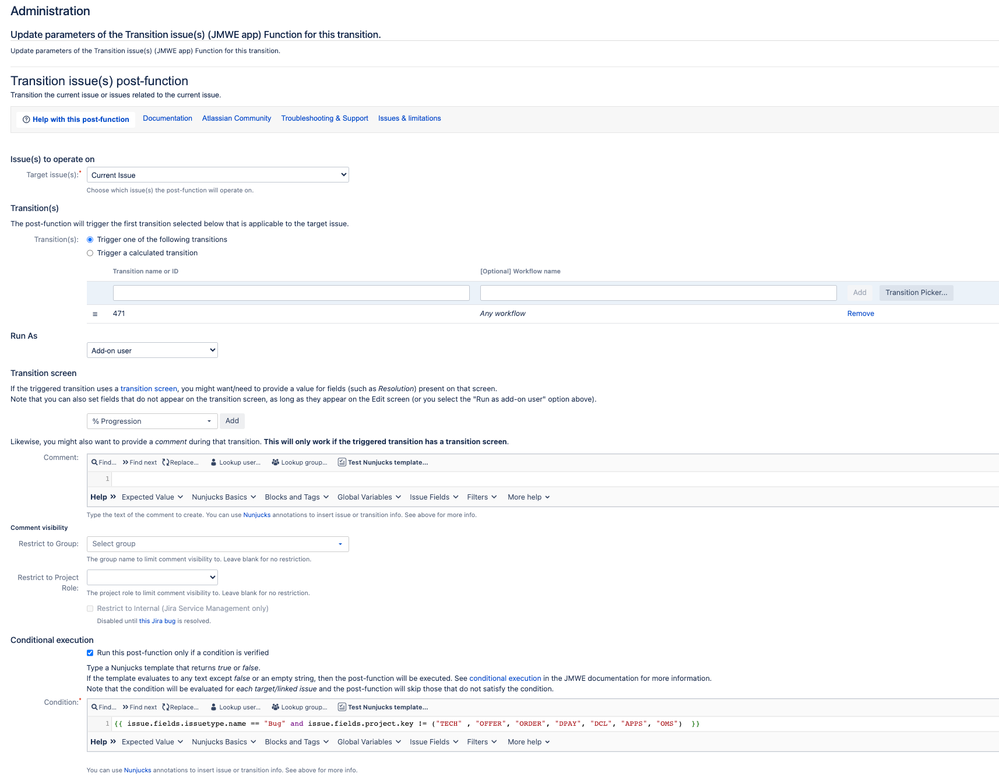This screenshot has width=999, height=780.
Task: Open the Transition Picker
Action: [916, 292]
